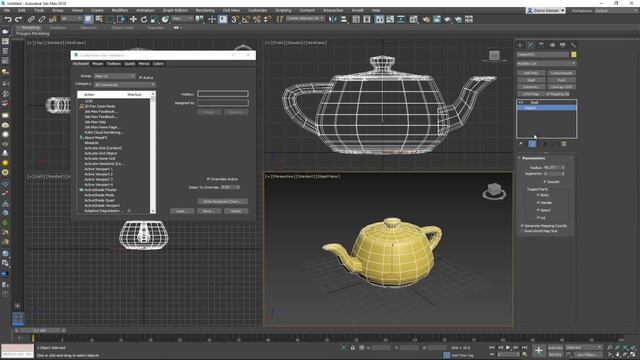Click the Load button in Customize dialog
Viewport: 640px width, 360px height.
(x=182, y=211)
